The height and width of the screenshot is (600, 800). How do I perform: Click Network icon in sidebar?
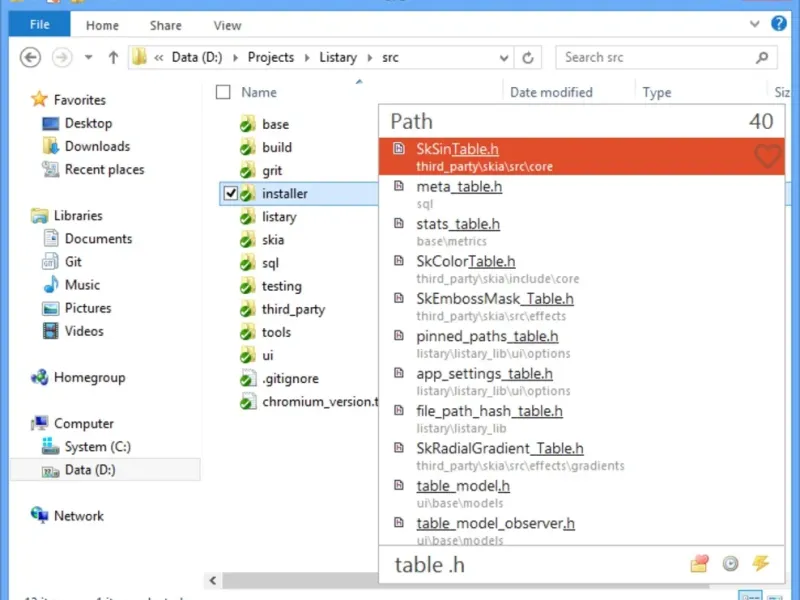pyautogui.click(x=39, y=515)
